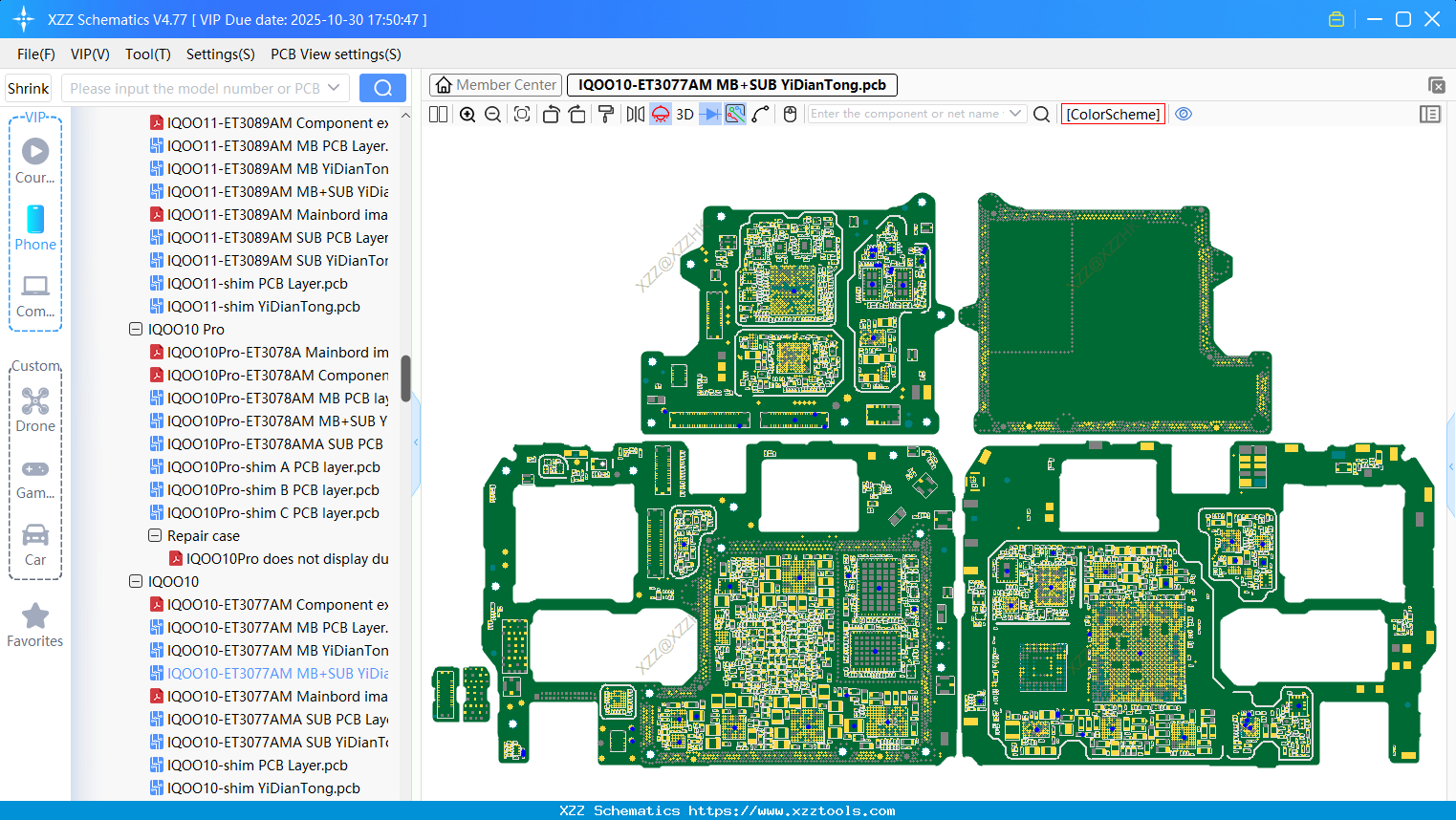The width and height of the screenshot is (1456, 820).
Task: Click the Shrink button
Action: click(29, 88)
